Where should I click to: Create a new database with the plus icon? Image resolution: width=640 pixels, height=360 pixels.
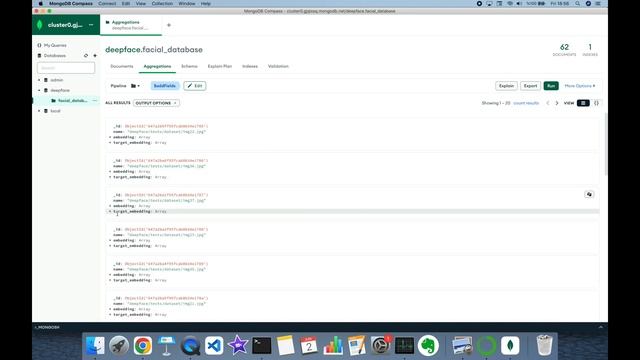pyautogui.click(x=95, y=56)
